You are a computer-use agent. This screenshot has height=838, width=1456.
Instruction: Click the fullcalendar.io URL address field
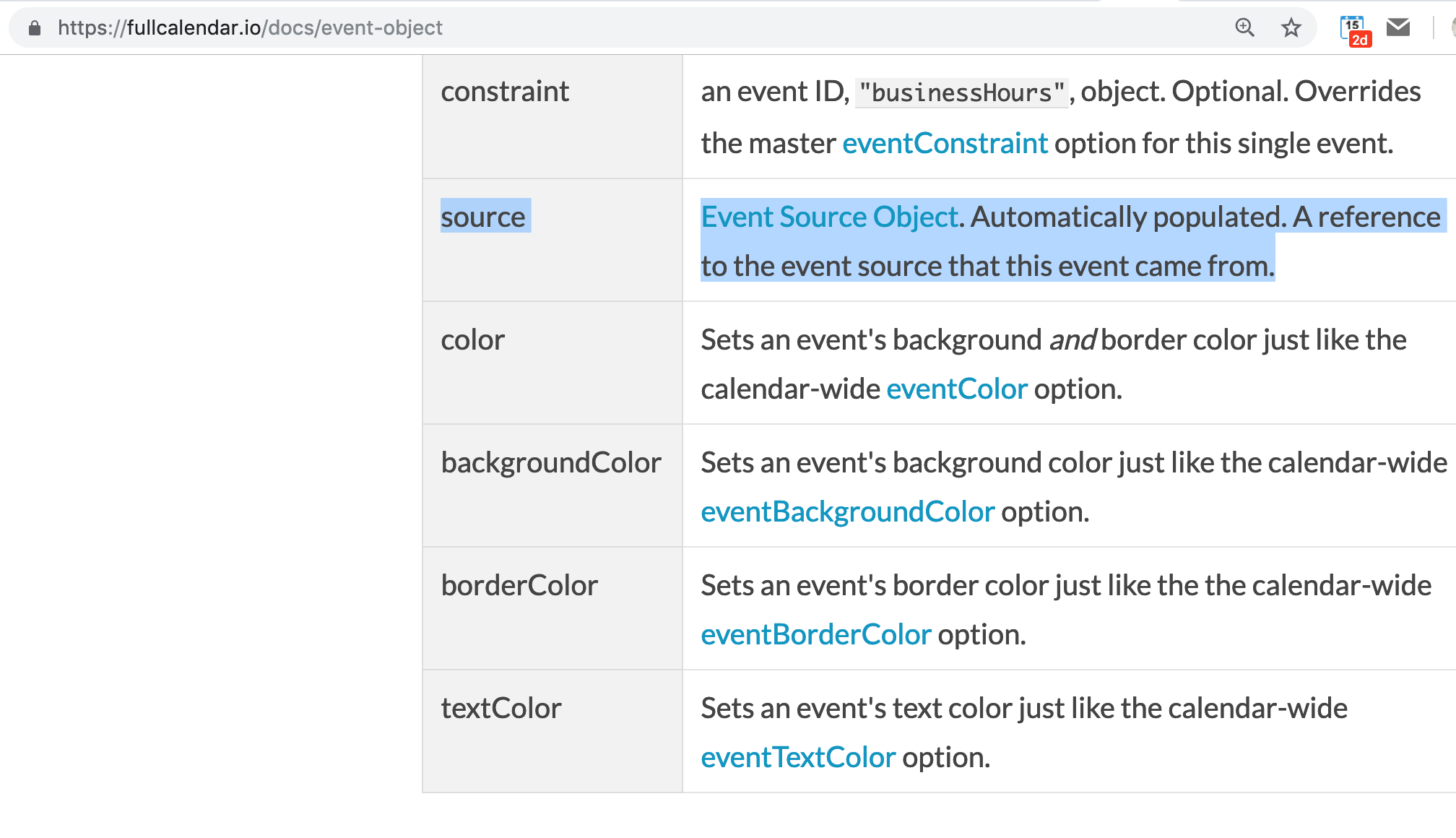[250, 28]
